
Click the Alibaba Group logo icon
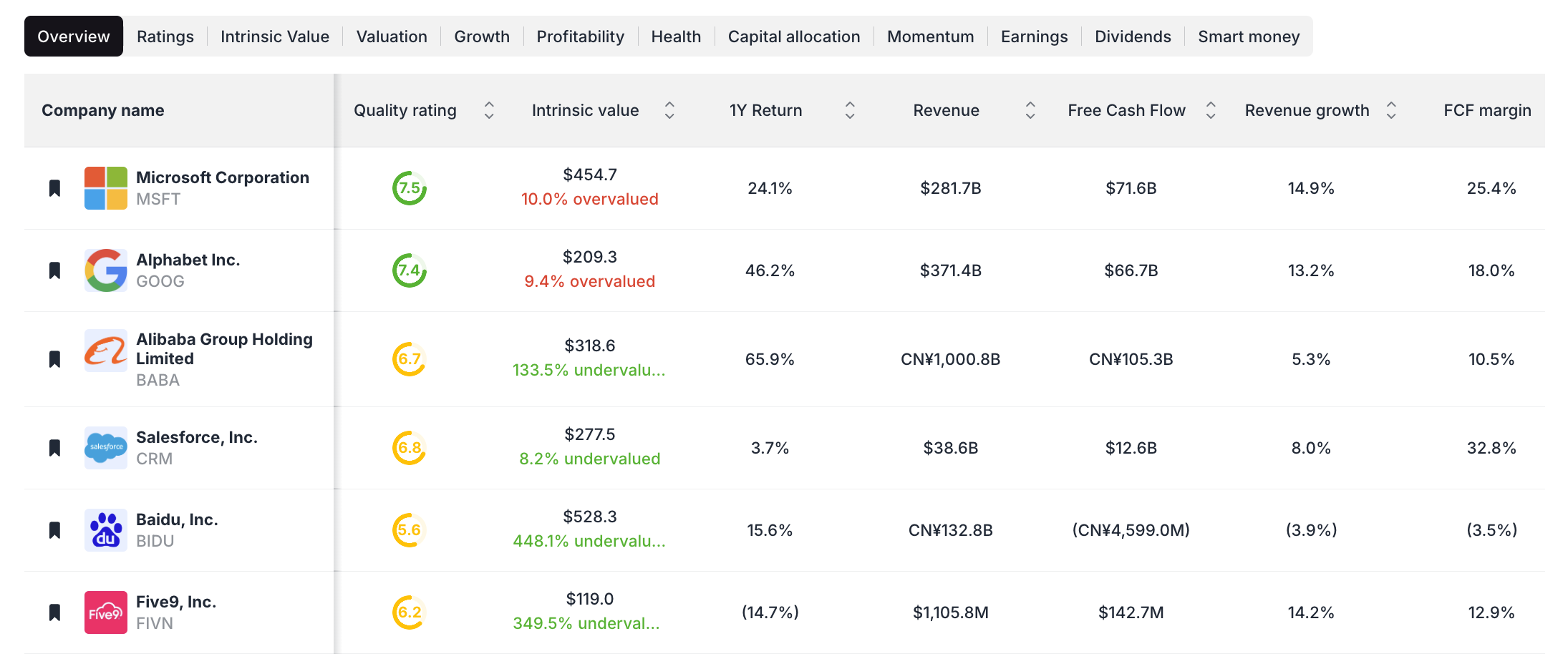[105, 358]
